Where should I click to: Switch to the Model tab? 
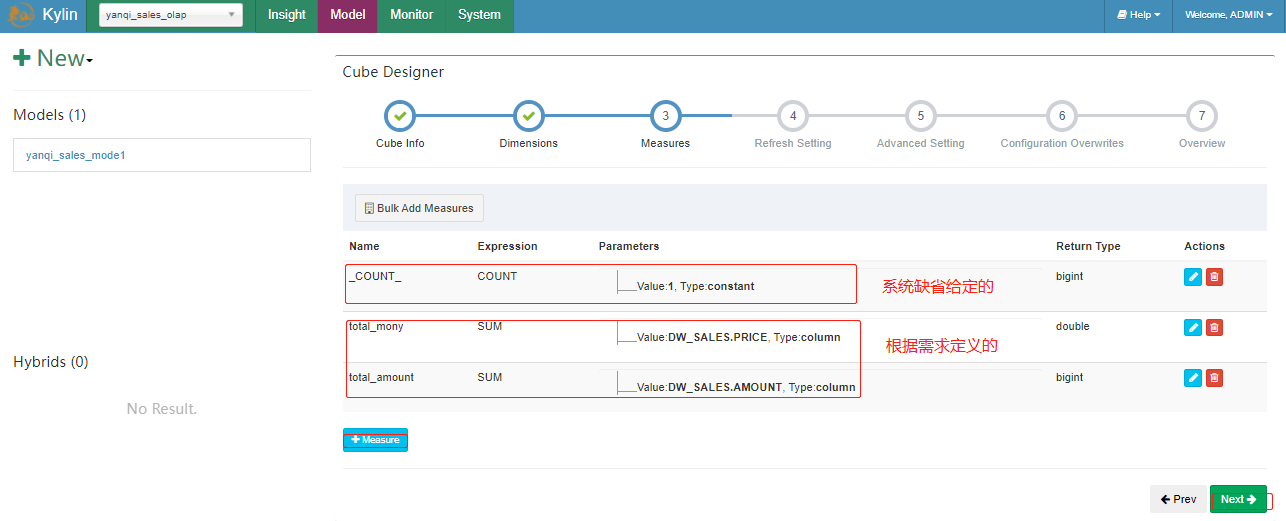(348, 15)
